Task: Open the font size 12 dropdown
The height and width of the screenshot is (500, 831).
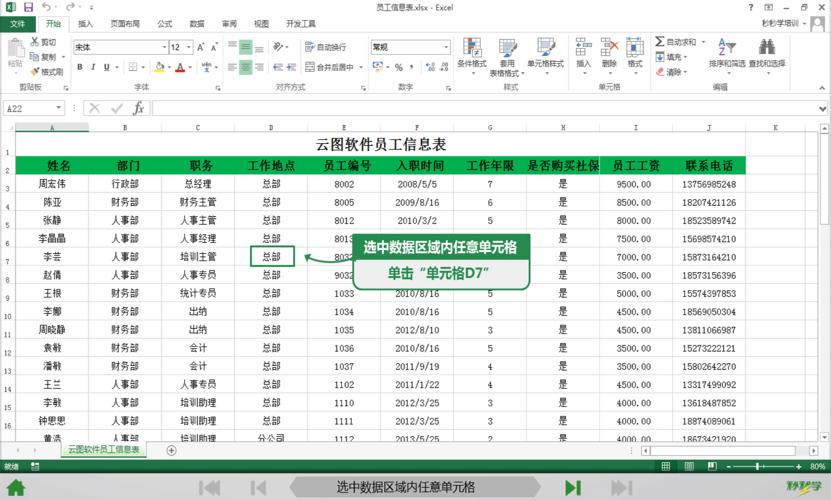Action: point(189,47)
